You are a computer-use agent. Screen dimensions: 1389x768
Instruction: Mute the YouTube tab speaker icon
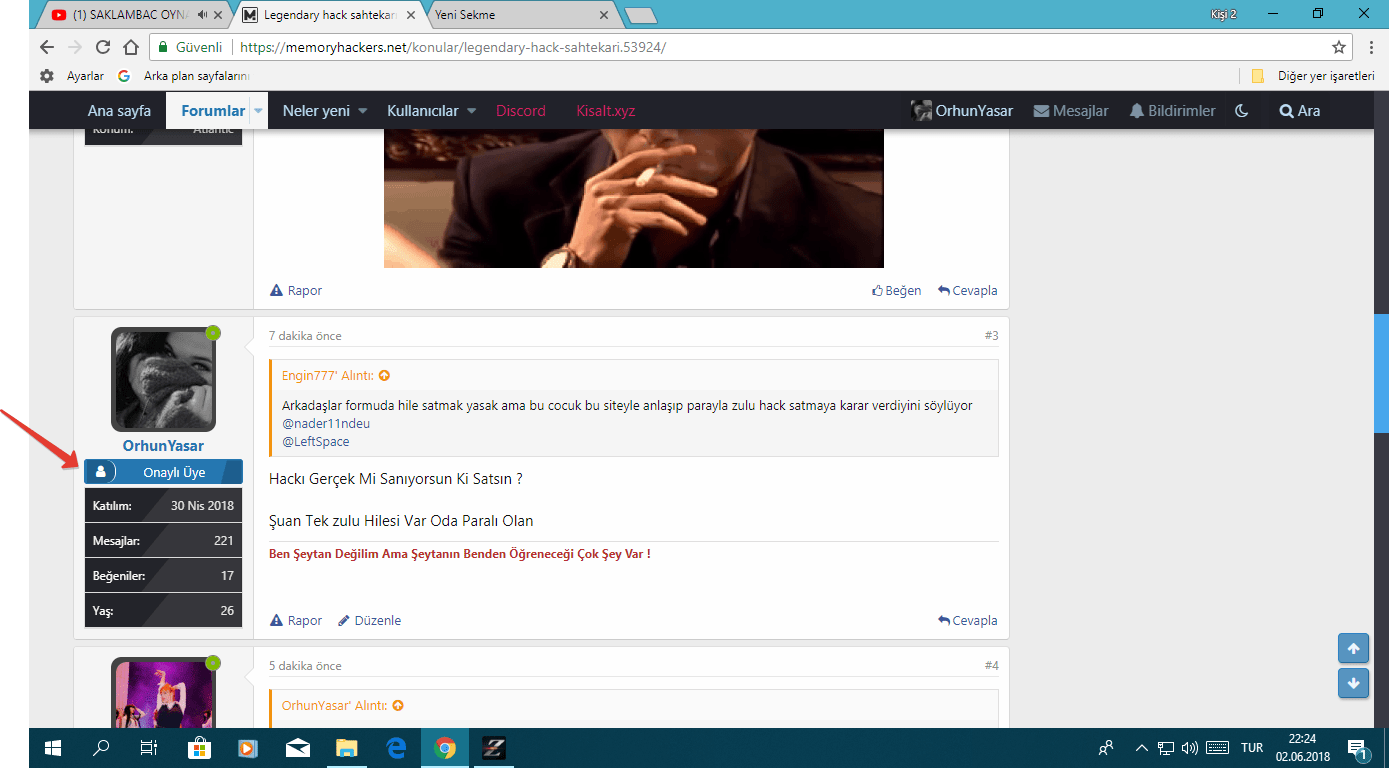click(203, 15)
